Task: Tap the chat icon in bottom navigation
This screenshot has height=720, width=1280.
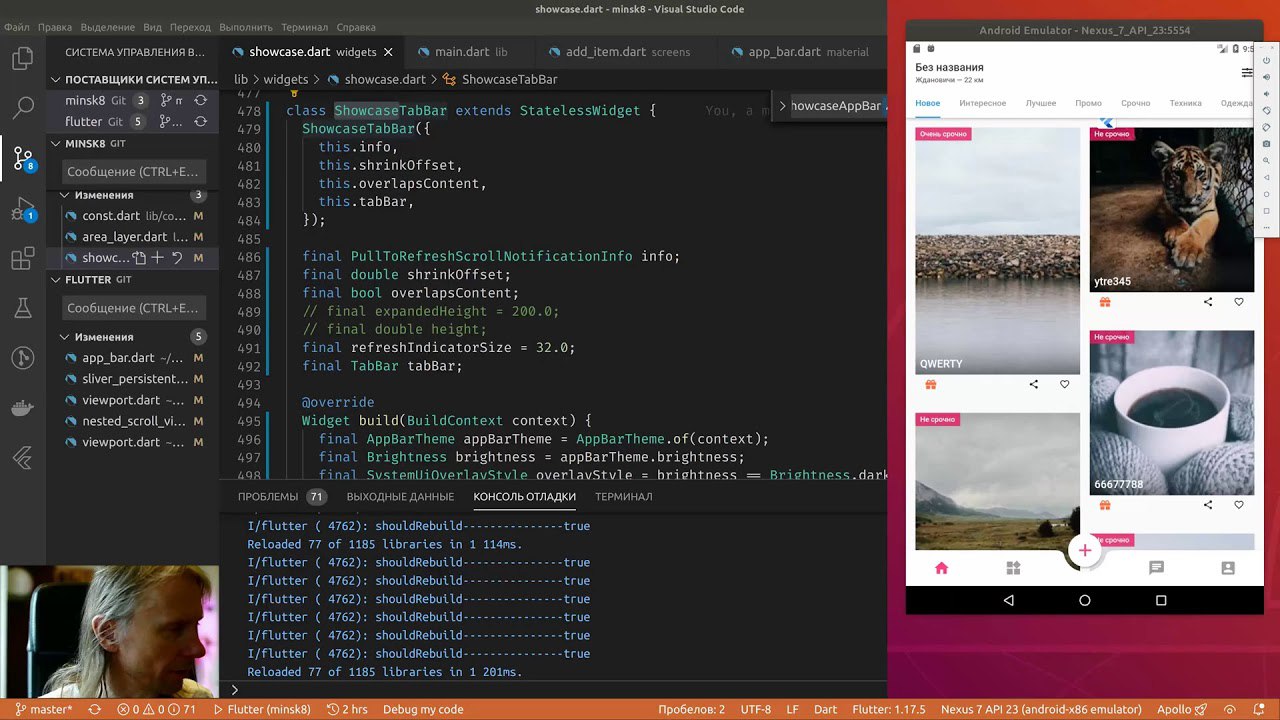Action: point(1156,568)
